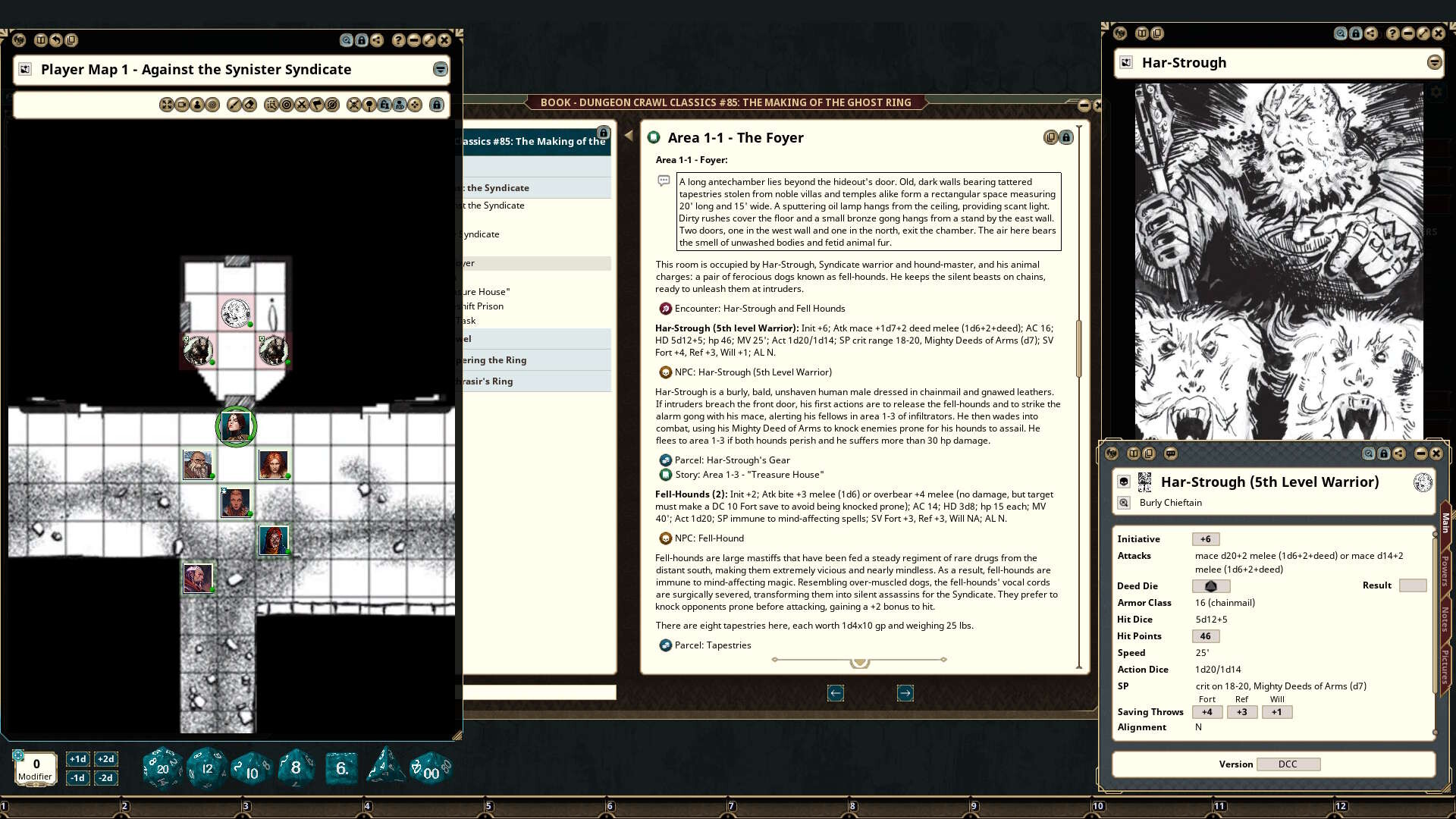The image size is (1456, 819).
Task: Click the Modifier box
Action: point(36,769)
